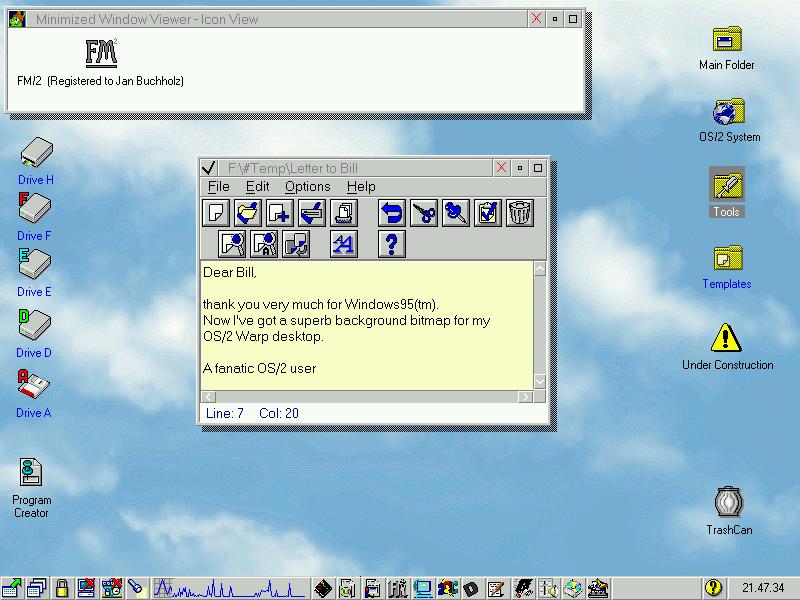Open the File menu
The width and height of the screenshot is (800, 600).
click(218, 186)
